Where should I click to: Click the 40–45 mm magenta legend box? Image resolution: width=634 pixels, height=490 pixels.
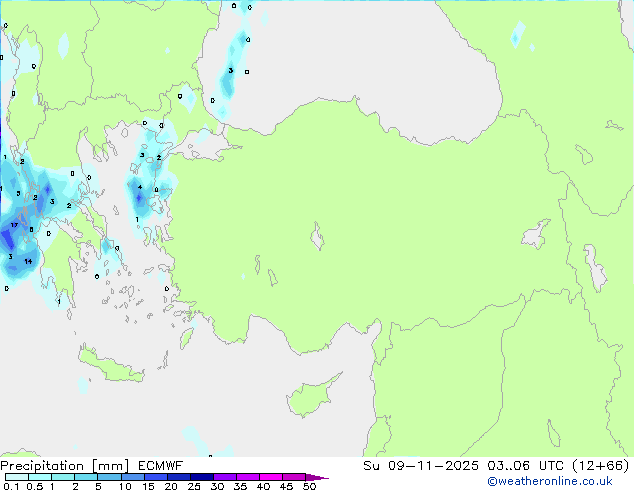pos(271,477)
